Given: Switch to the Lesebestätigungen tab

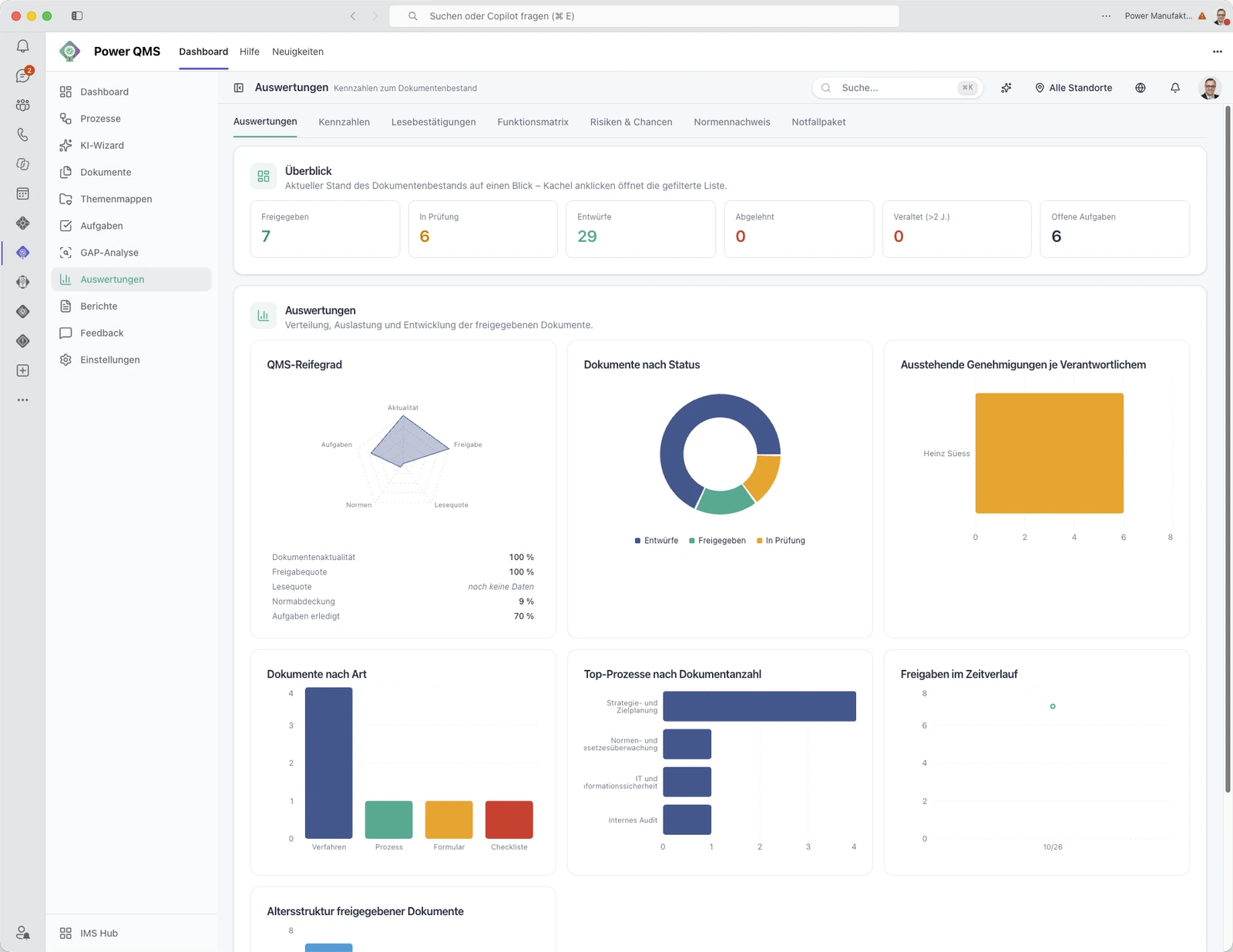Looking at the screenshot, I should coord(433,122).
